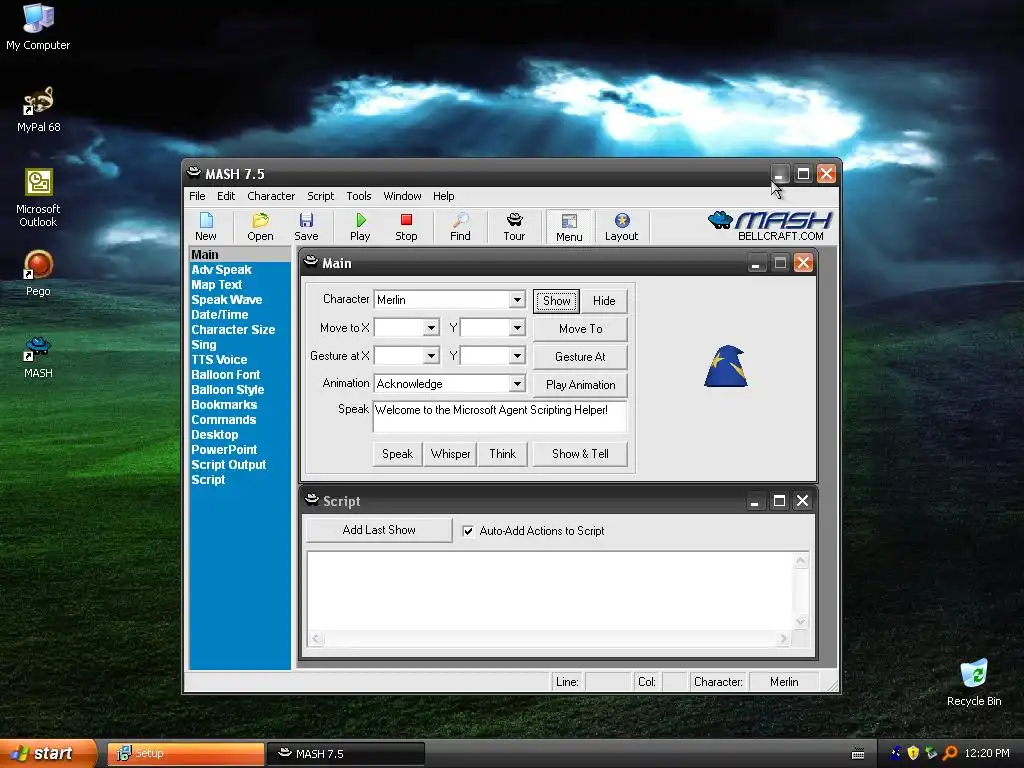Click the Layout toolbar icon
1024x768 pixels.
pyautogui.click(x=621, y=227)
